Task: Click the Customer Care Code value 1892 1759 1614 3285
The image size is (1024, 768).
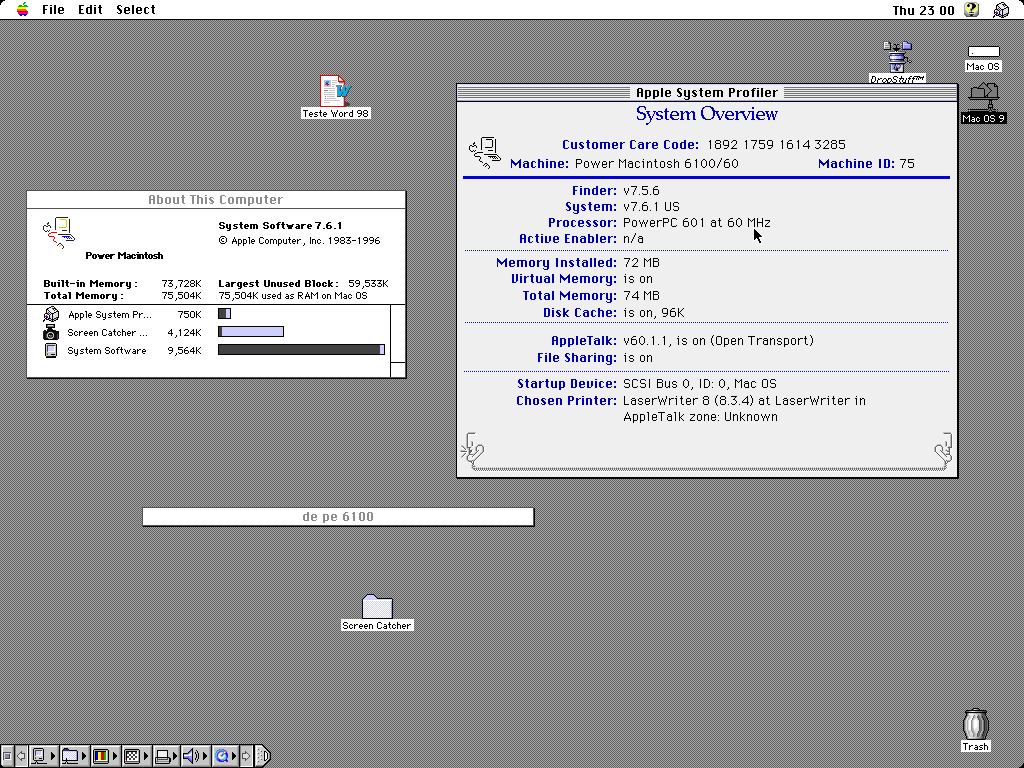Action: tap(776, 145)
